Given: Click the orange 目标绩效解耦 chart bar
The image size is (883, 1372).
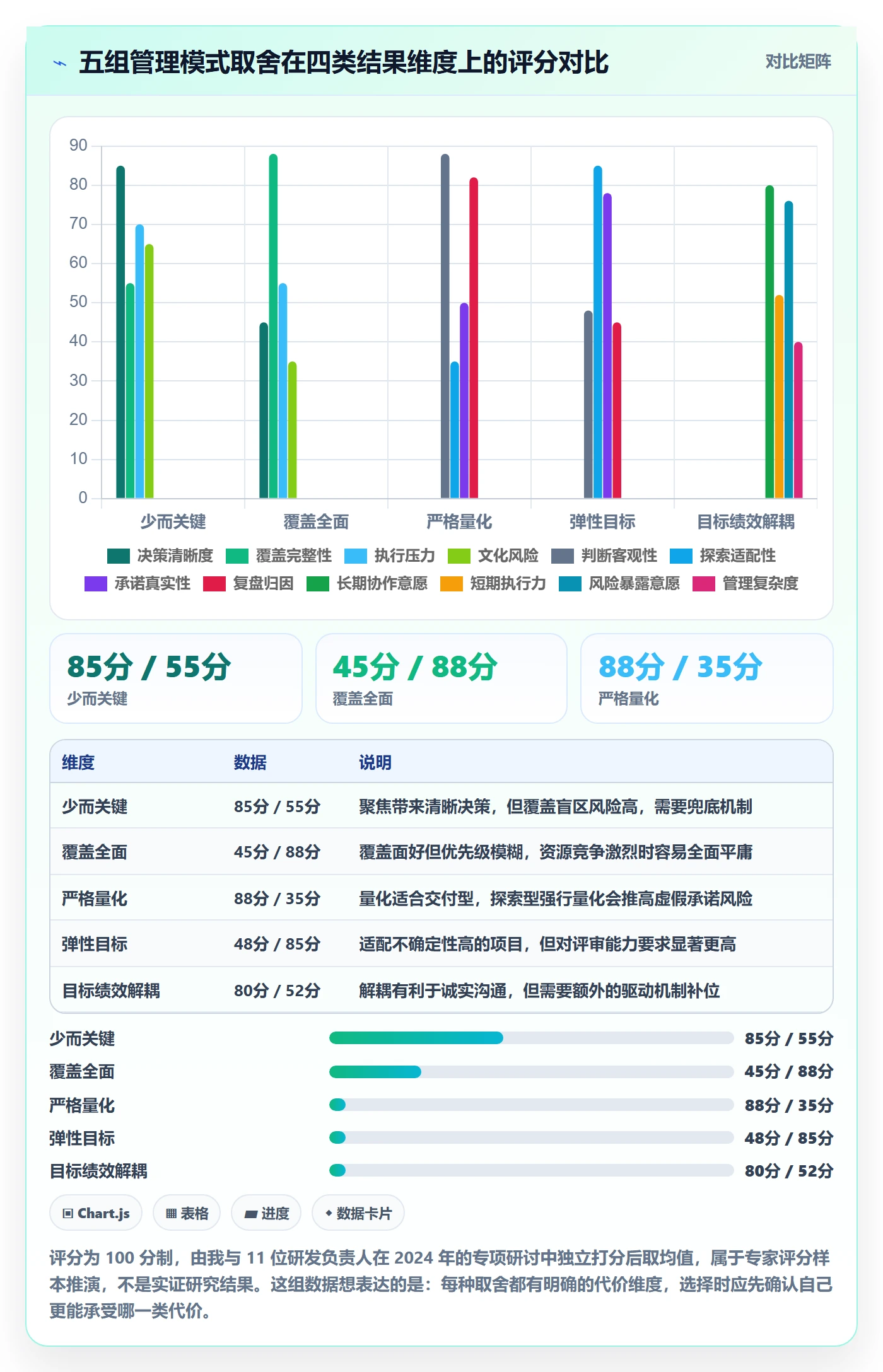Looking at the screenshot, I should click(x=779, y=397).
